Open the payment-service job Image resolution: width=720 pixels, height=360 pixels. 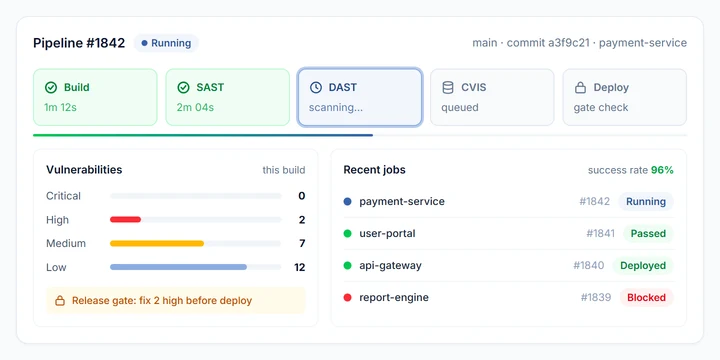tap(509, 202)
